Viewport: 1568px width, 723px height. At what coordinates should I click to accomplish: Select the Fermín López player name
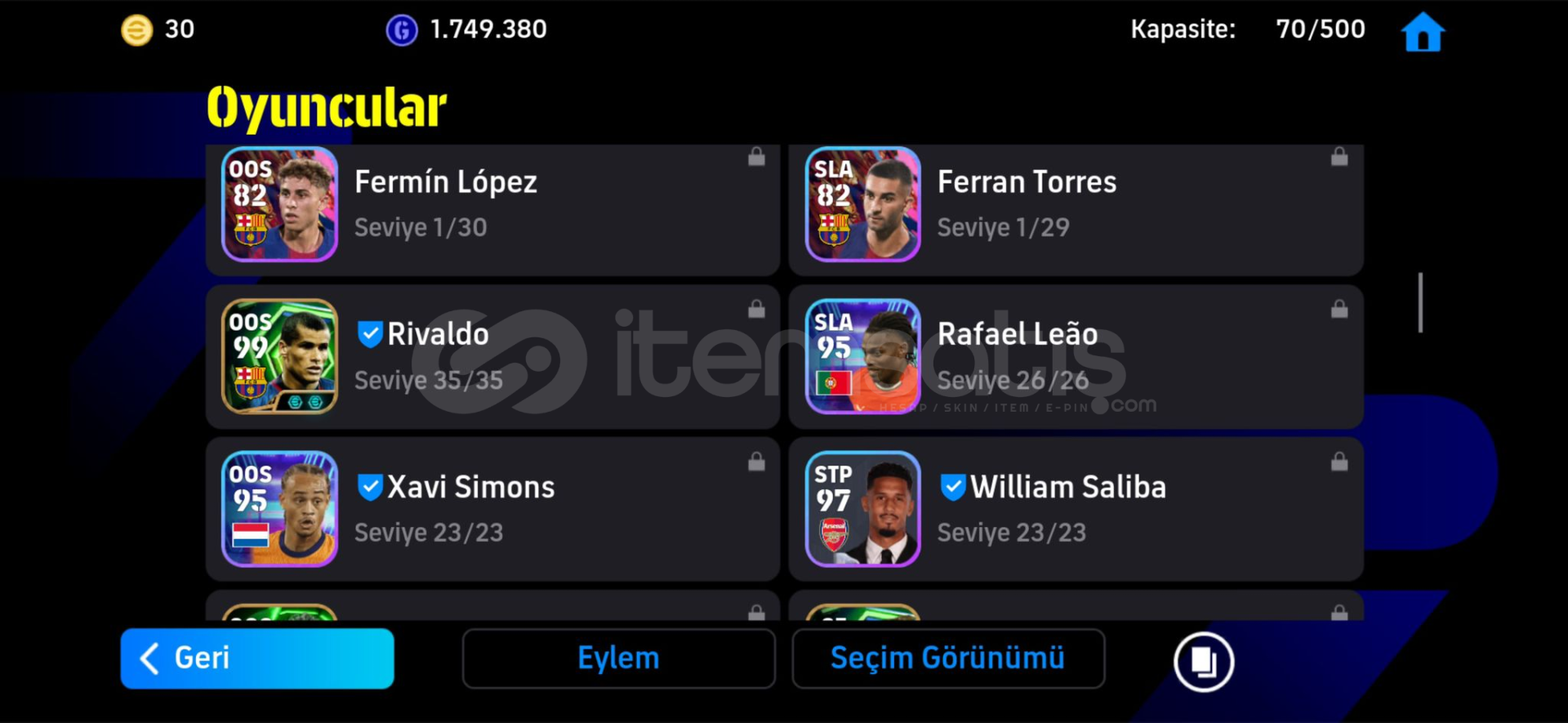click(446, 182)
